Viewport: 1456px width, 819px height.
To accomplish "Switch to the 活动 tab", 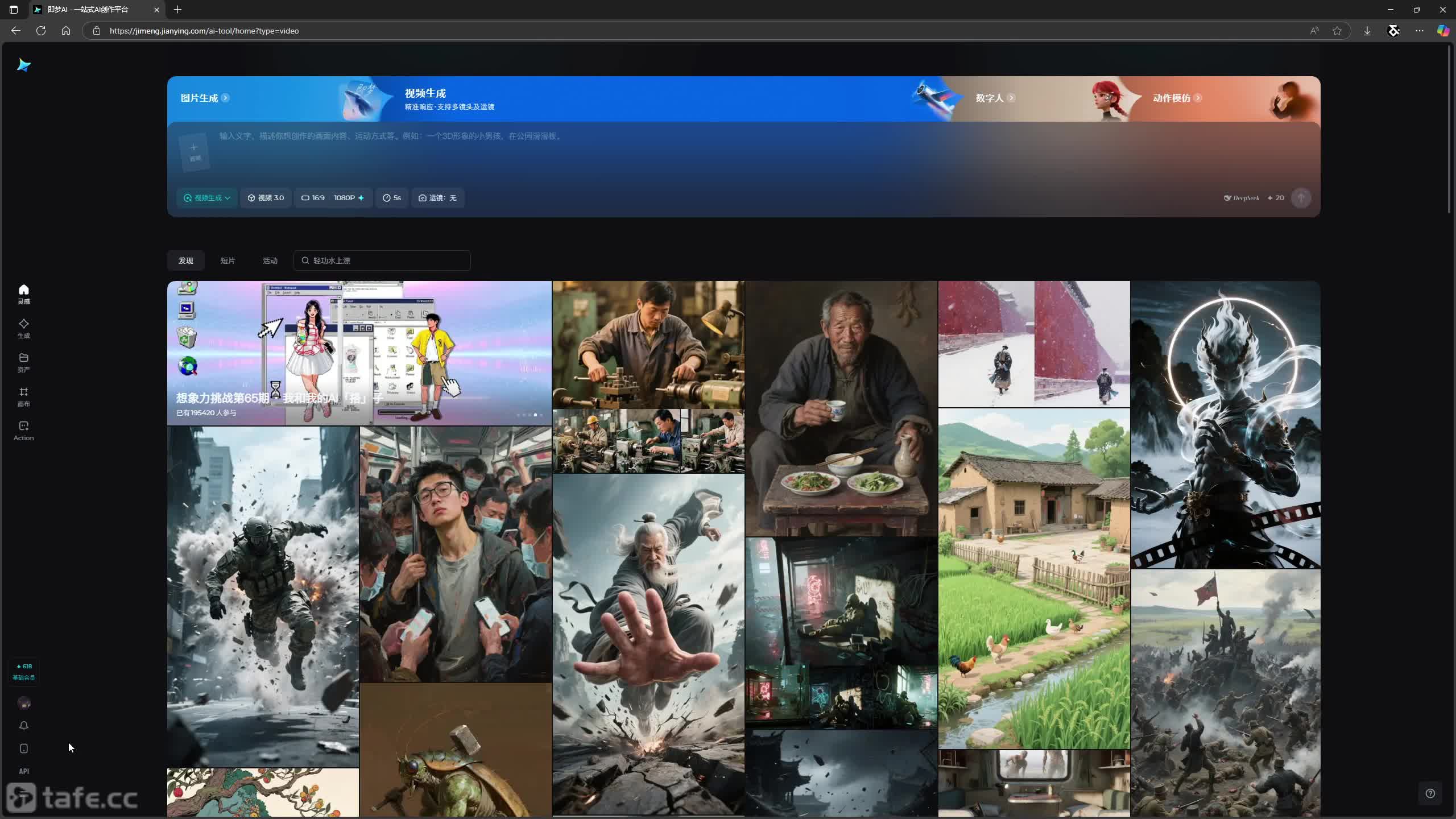I will [x=270, y=260].
